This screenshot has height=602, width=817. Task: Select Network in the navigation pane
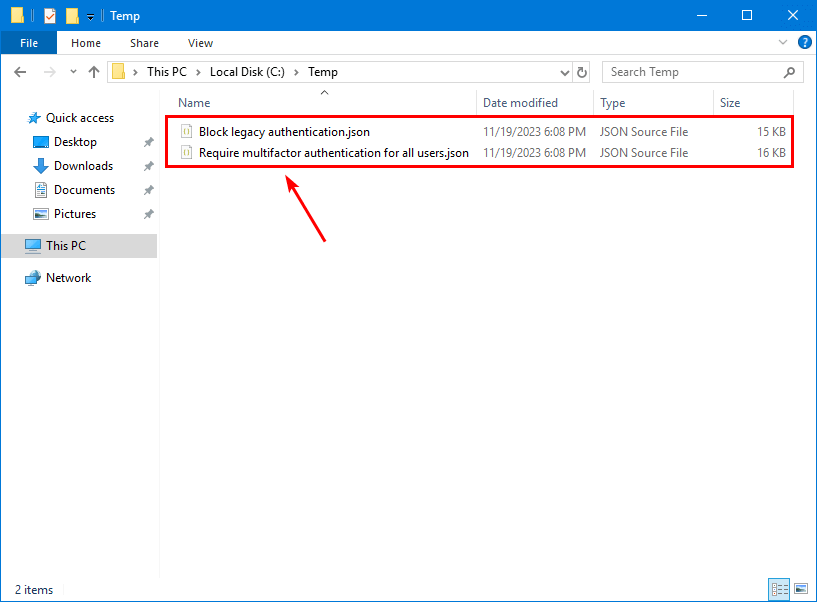(x=68, y=278)
